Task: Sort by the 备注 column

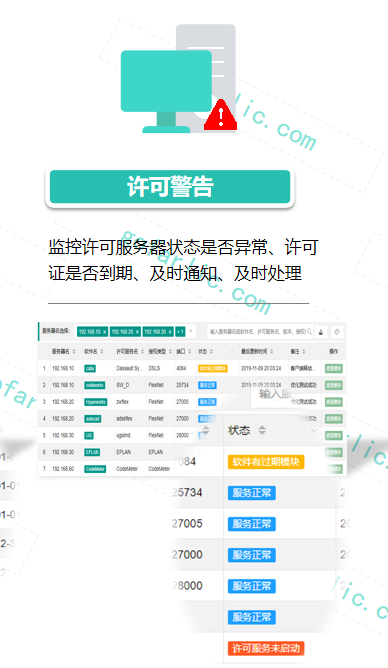Action: [304, 351]
